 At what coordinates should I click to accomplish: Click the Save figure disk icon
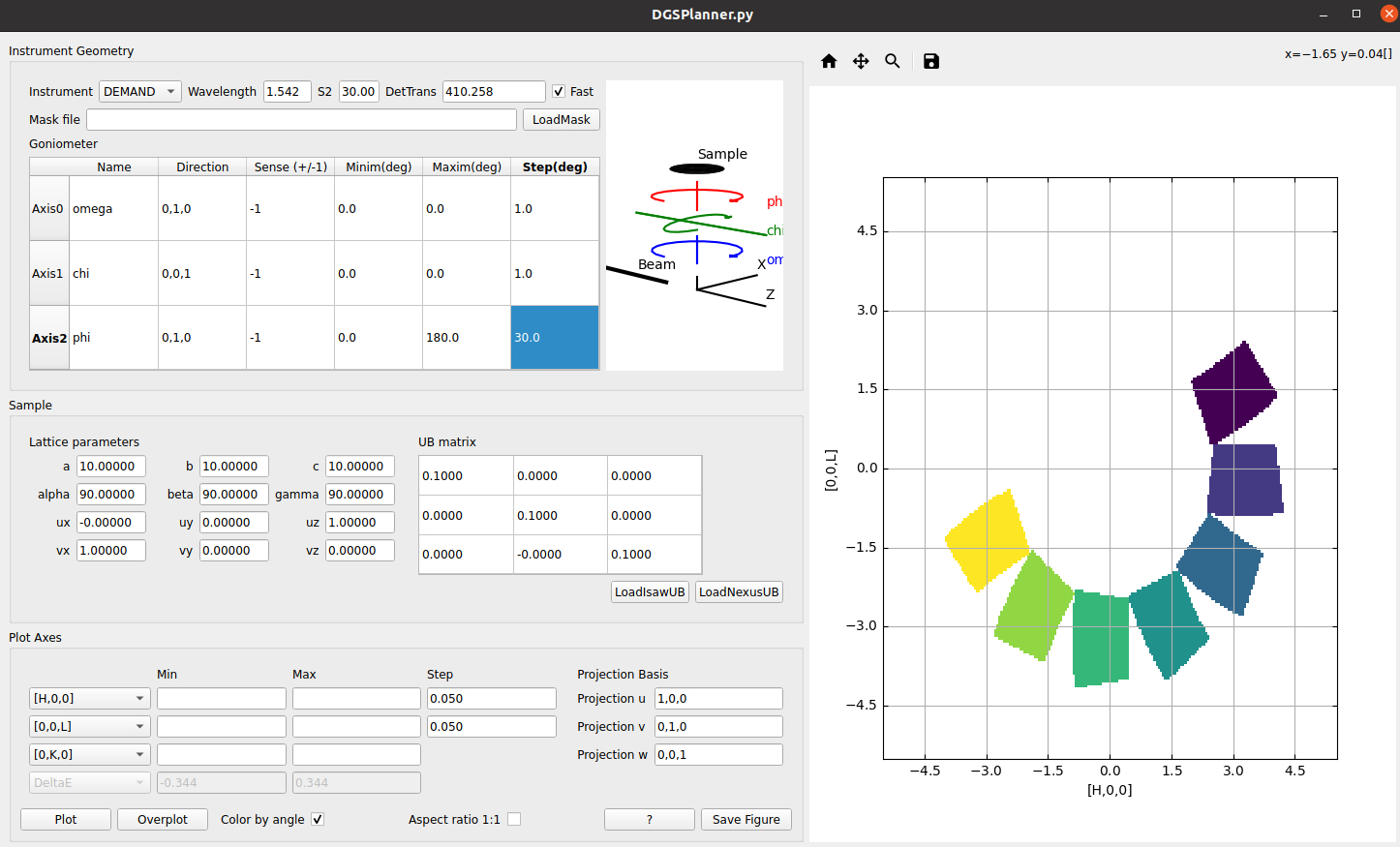930,61
